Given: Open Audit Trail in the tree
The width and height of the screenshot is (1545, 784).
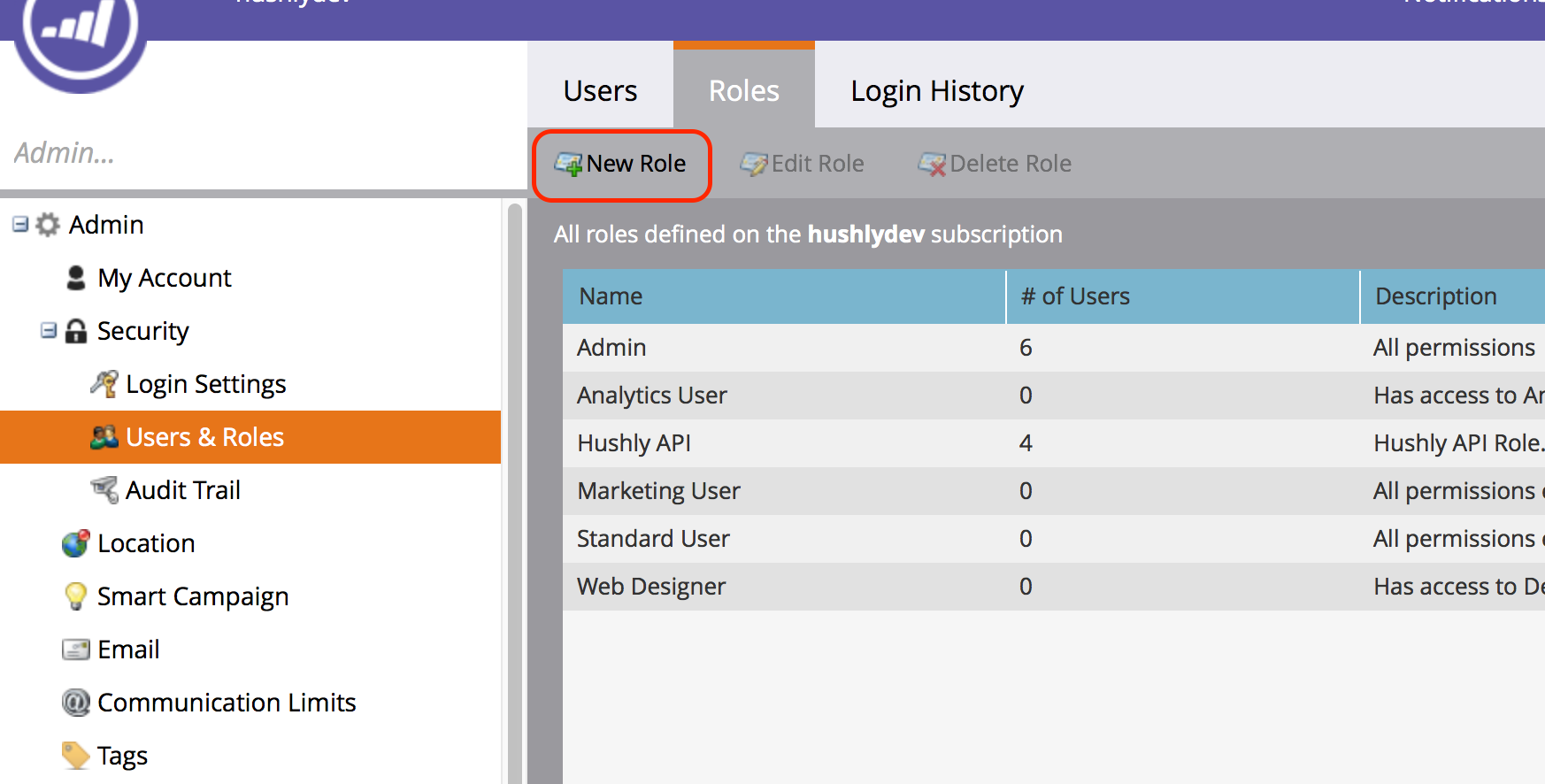Looking at the screenshot, I should tap(183, 490).
